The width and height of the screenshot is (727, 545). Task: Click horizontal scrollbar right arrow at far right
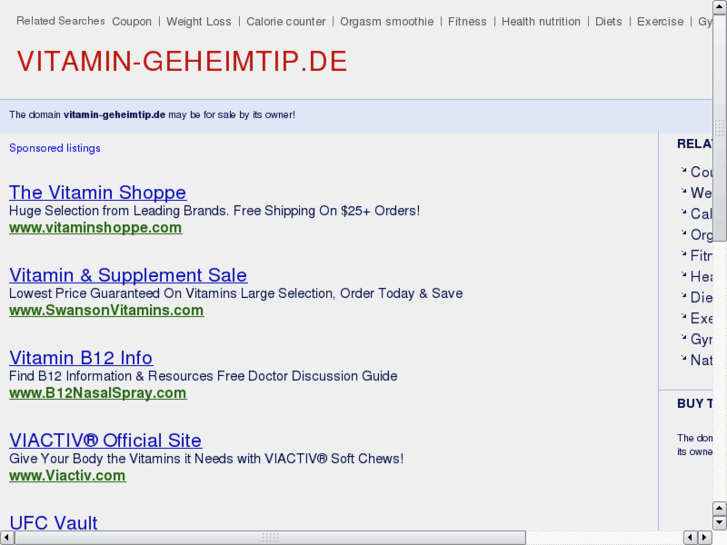click(x=705, y=538)
